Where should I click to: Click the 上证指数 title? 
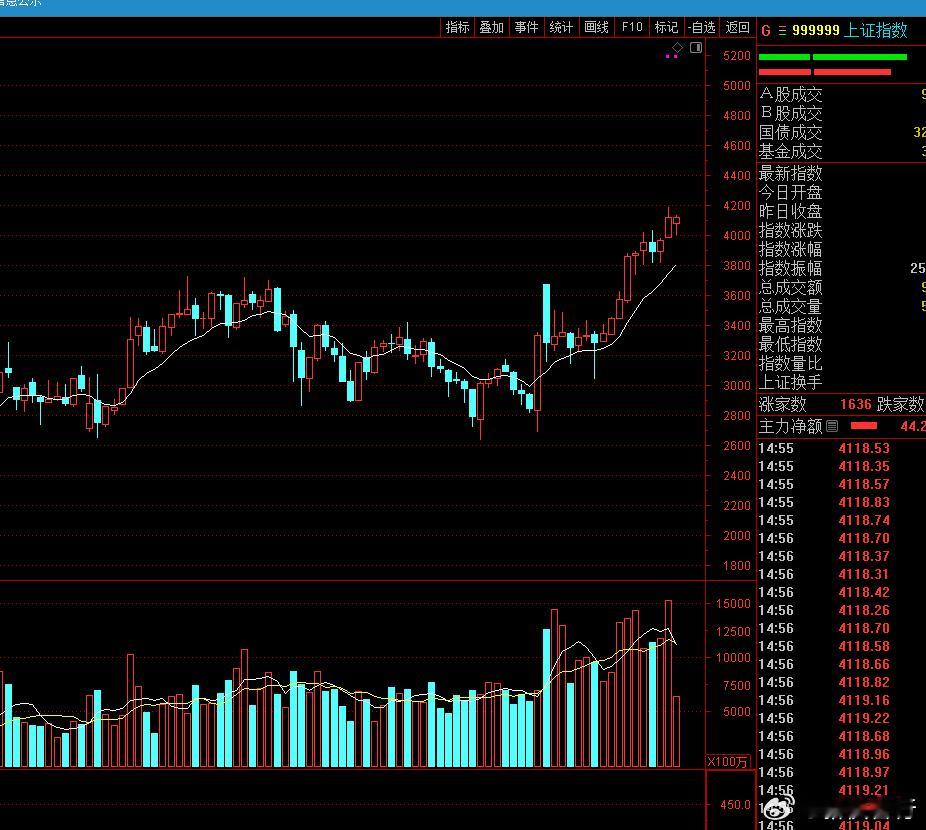(x=876, y=30)
